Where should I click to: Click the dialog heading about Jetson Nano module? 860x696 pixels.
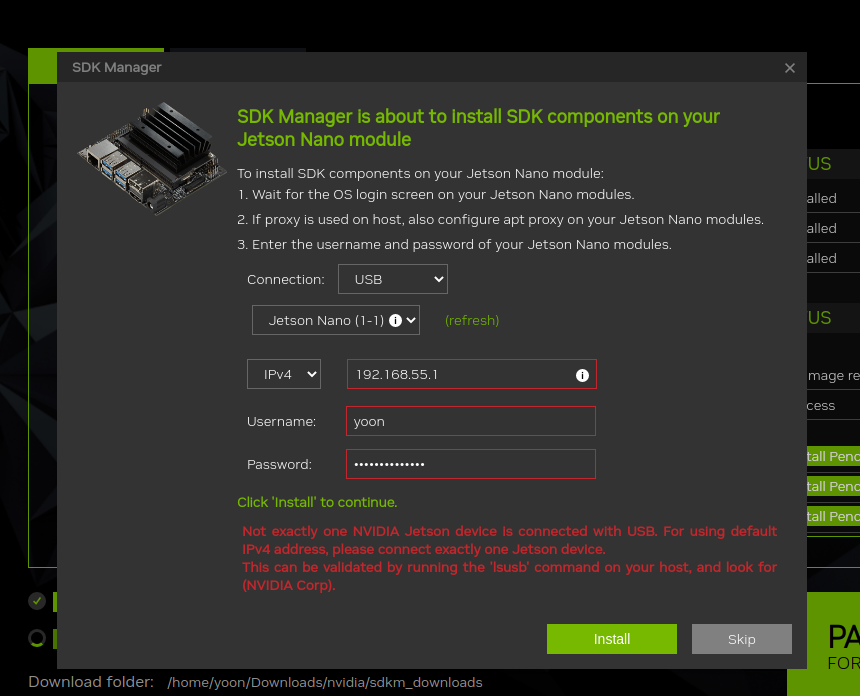coord(478,128)
